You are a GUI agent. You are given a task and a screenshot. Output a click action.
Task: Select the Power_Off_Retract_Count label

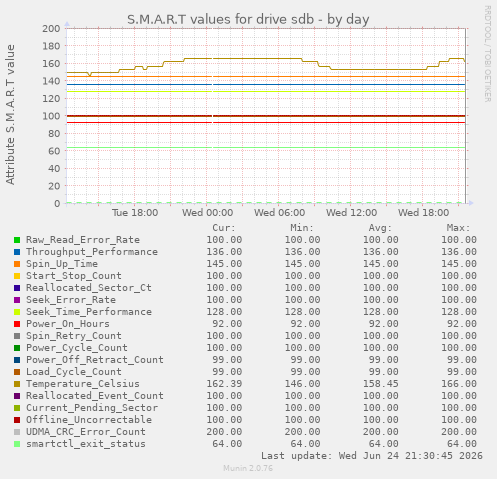pos(95,360)
